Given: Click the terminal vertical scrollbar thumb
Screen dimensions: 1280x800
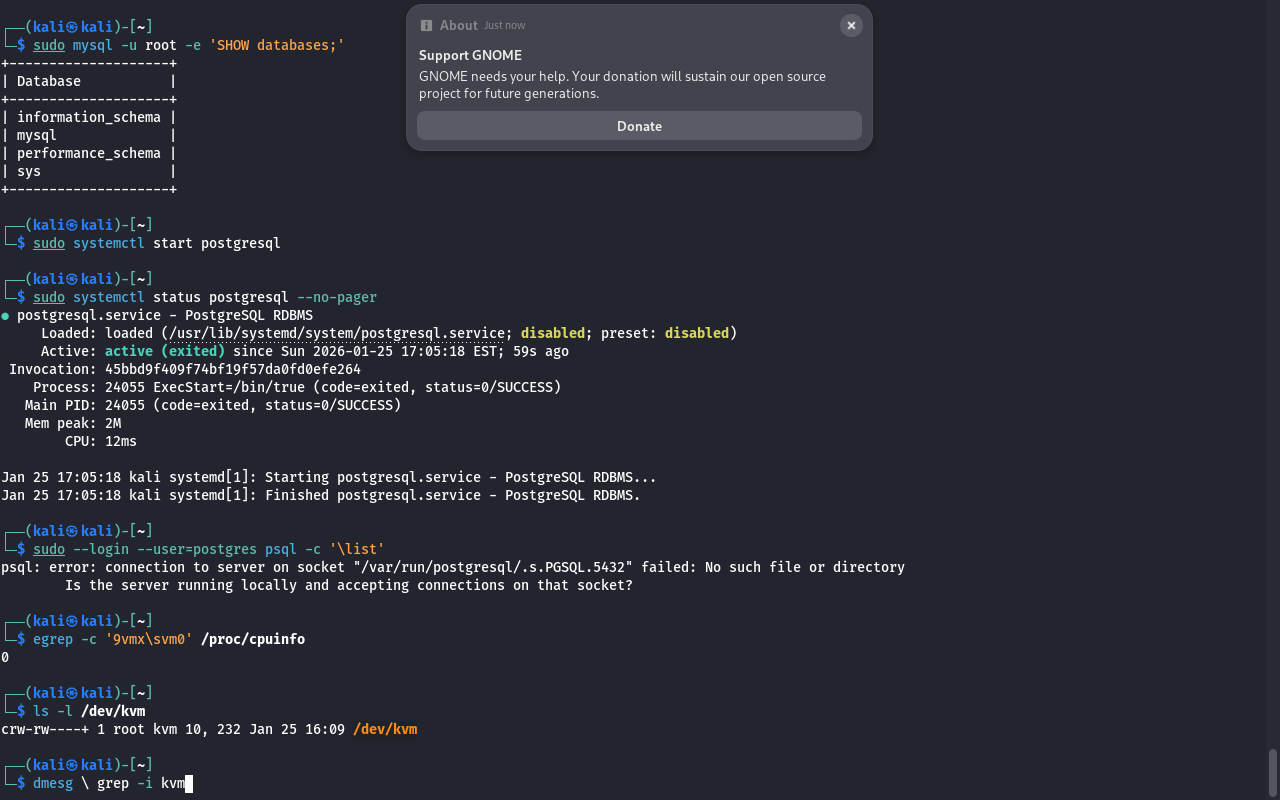Looking at the screenshot, I should tap(1273, 771).
